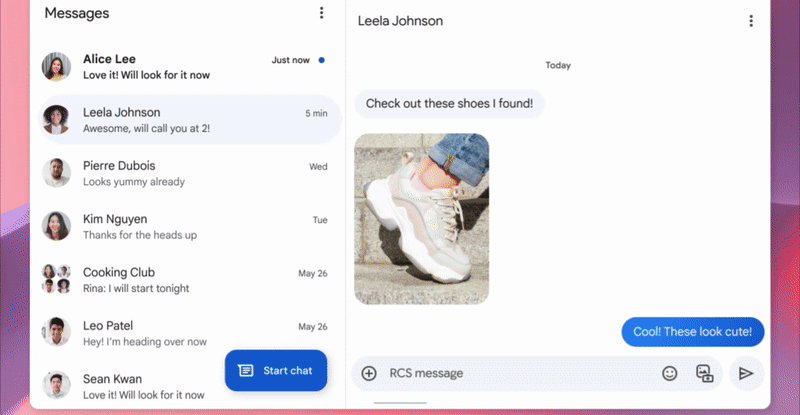Click 'Love it! Will look for it now' under Alice Lee
The image size is (800, 415).
[146, 75]
